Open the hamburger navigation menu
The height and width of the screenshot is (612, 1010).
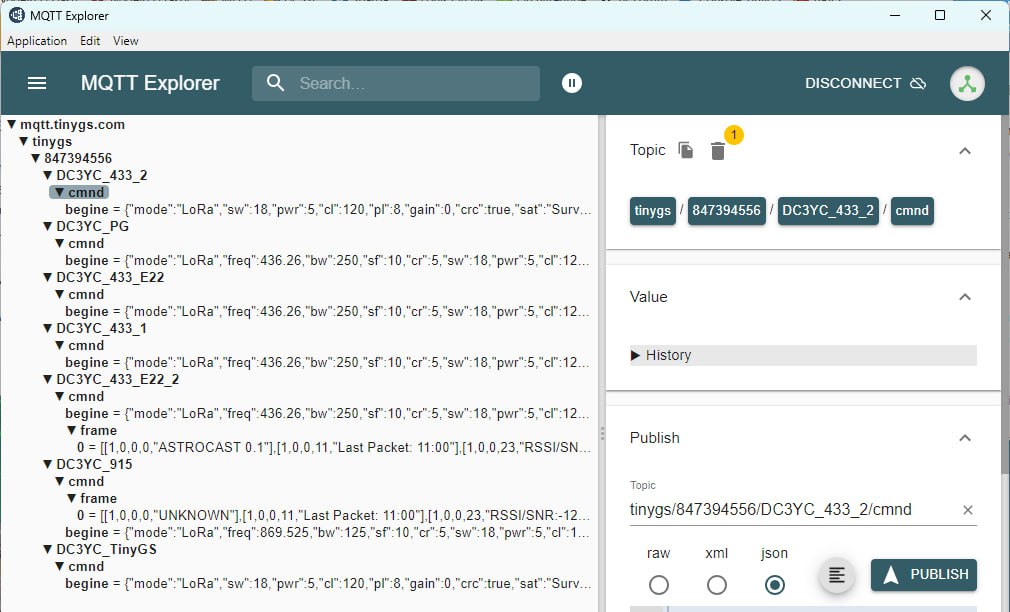(37, 83)
